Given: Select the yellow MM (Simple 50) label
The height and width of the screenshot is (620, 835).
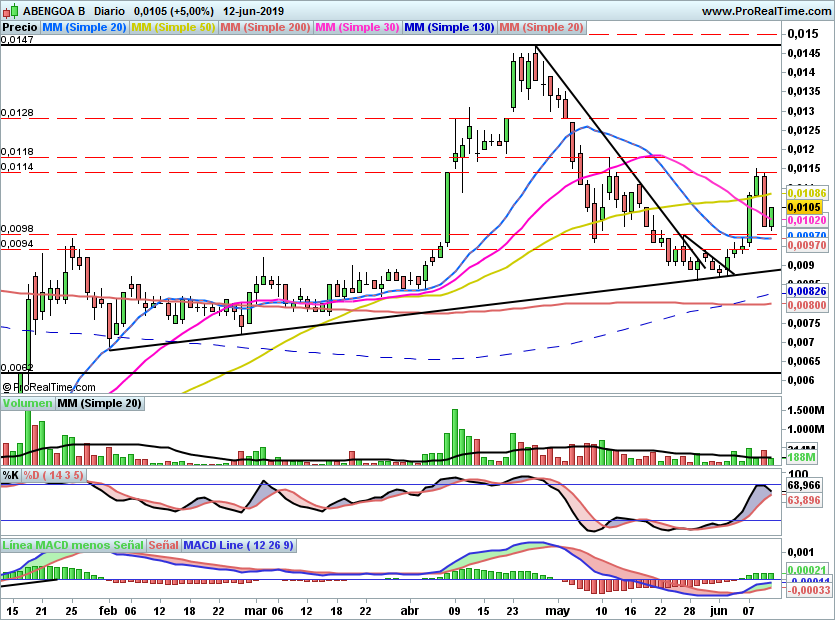Looking at the screenshot, I should coord(173,27).
